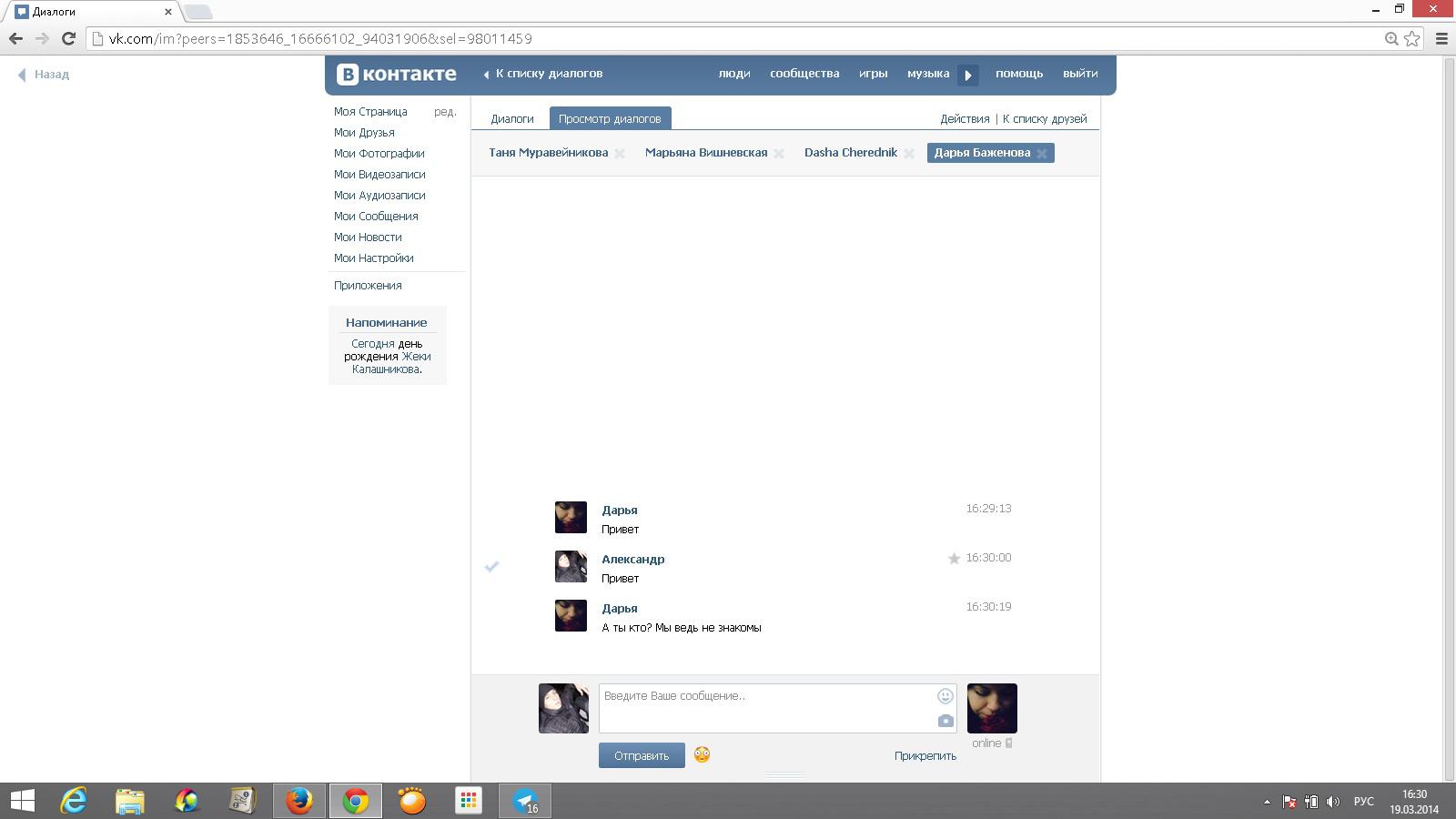Open Мои Настройки in sidebar
Viewport: 1456px width, 819px height.
(373, 258)
